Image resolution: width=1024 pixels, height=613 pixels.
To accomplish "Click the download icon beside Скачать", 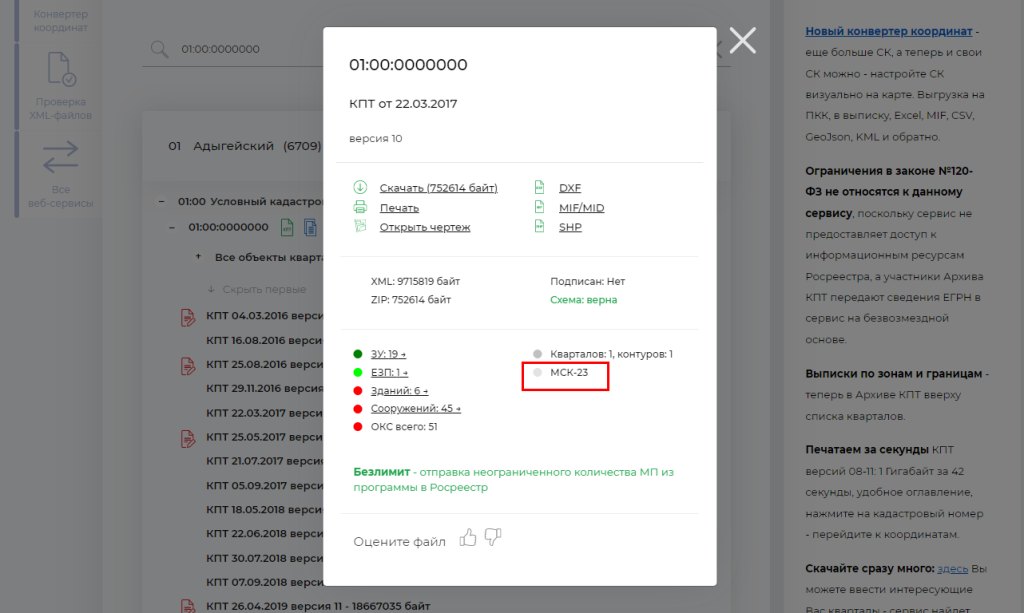I will (x=360, y=188).
